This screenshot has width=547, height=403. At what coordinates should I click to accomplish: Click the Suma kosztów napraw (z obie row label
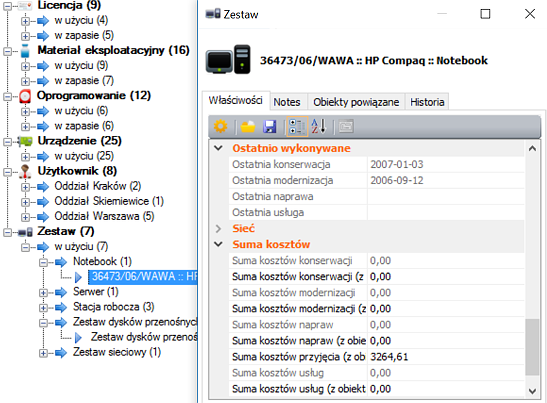tap(298, 341)
